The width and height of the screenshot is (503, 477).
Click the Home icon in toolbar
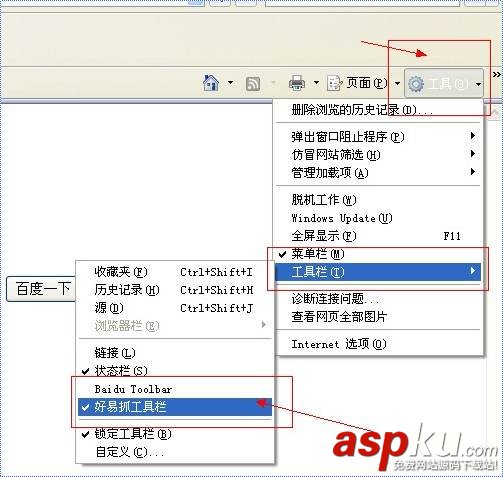pyautogui.click(x=211, y=82)
